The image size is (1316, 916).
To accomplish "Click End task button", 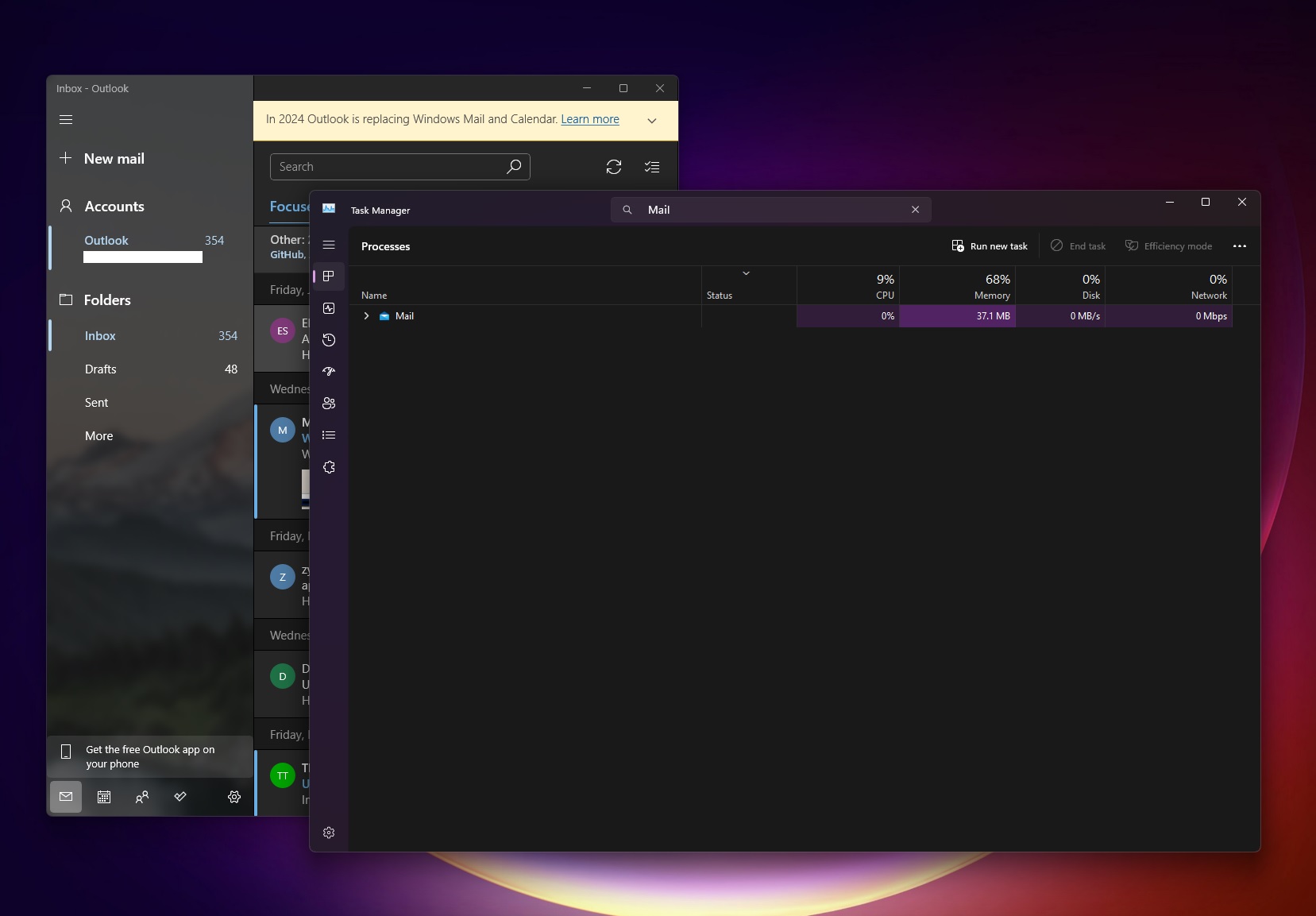I will click(x=1078, y=246).
